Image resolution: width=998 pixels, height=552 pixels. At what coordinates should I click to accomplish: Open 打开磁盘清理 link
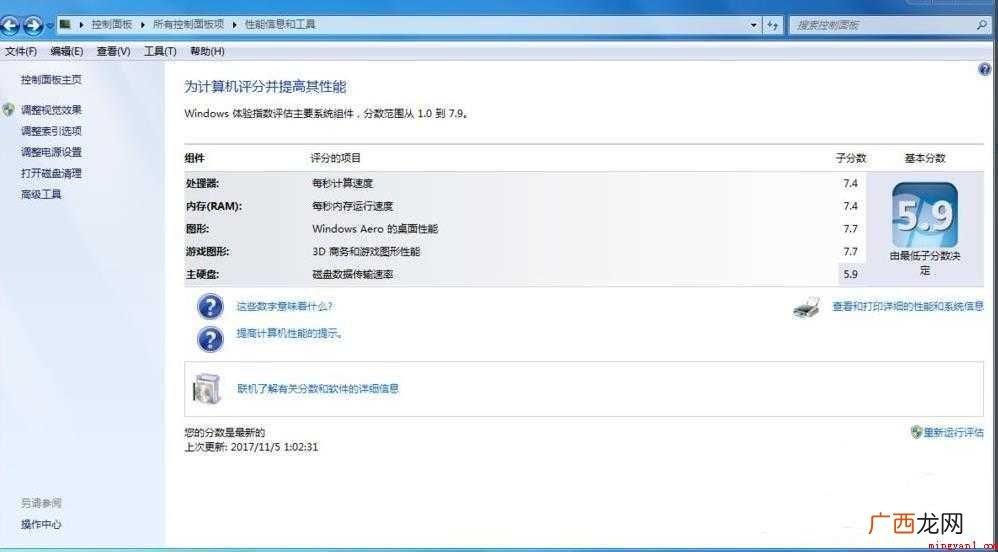pos(51,173)
